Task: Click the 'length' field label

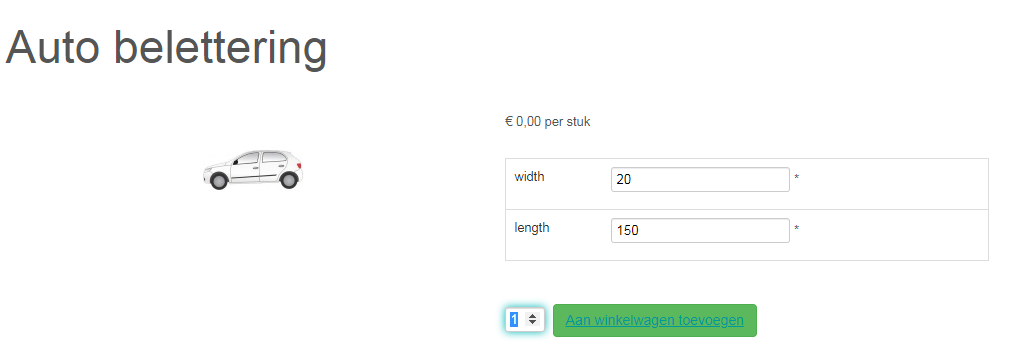Action: [532, 227]
